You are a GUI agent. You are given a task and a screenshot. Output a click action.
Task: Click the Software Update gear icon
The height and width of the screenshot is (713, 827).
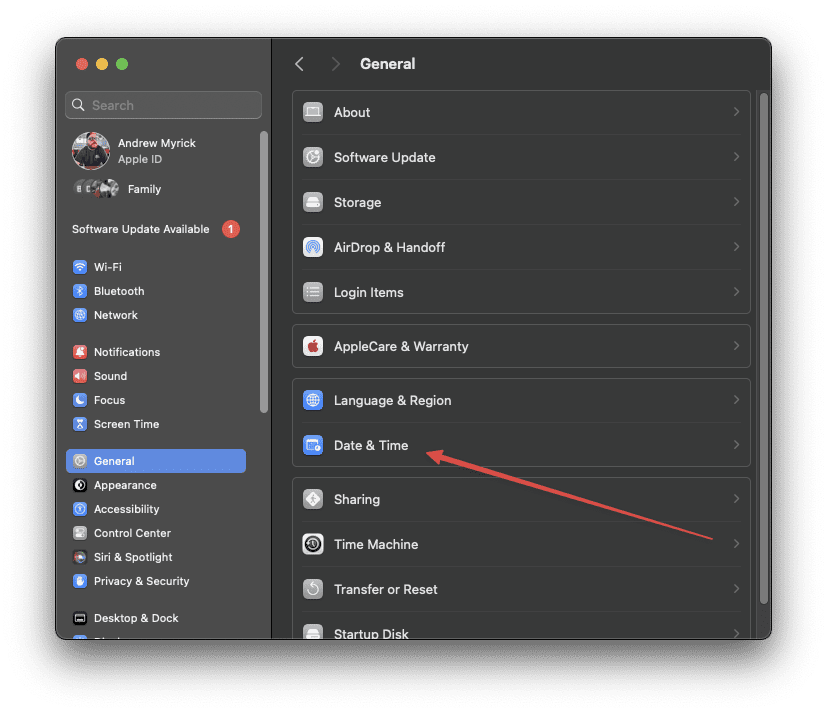click(313, 157)
